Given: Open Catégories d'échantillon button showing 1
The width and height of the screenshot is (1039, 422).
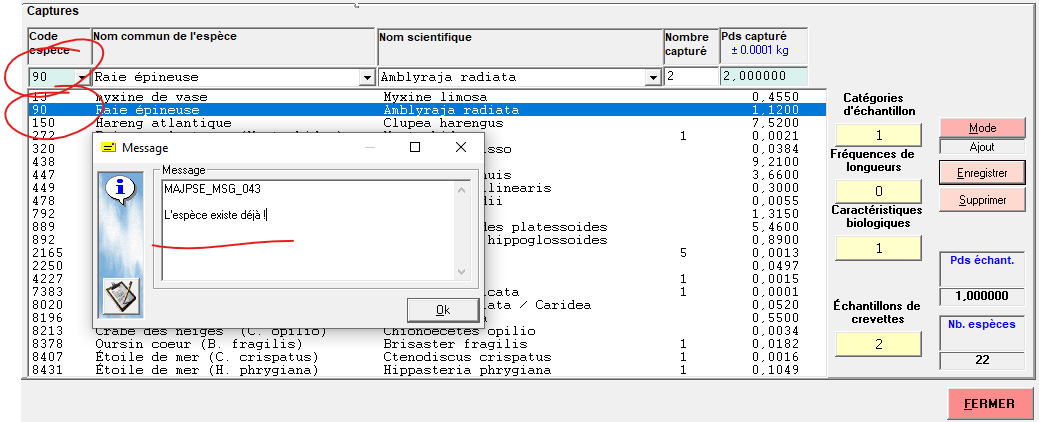Looking at the screenshot, I should pyautogui.click(x=879, y=136).
